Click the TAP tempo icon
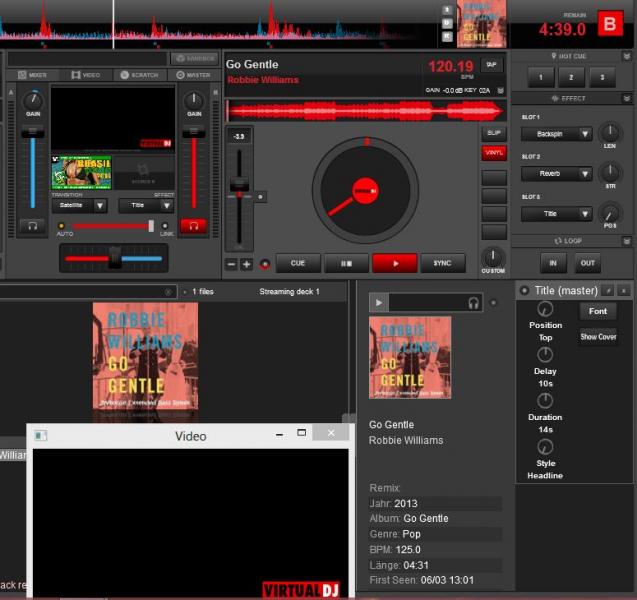 click(x=491, y=64)
